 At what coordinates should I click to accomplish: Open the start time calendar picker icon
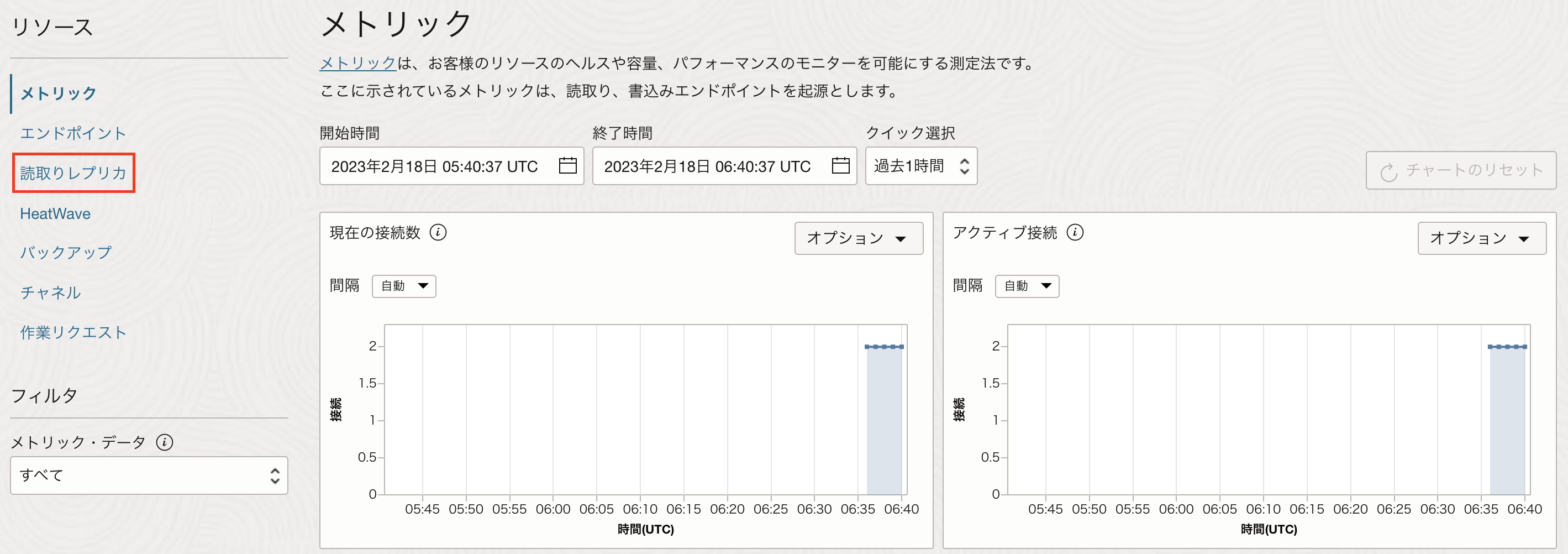pos(567,166)
